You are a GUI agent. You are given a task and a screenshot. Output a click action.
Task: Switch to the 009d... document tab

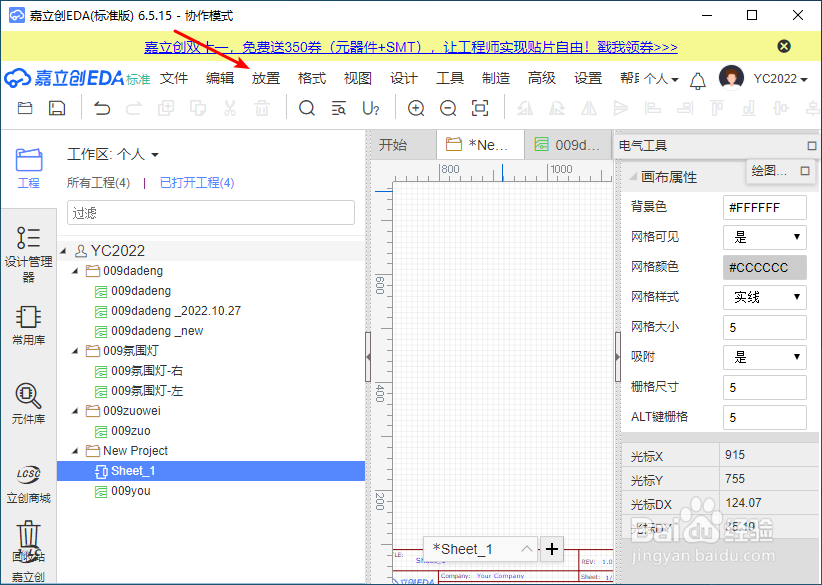(x=567, y=145)
